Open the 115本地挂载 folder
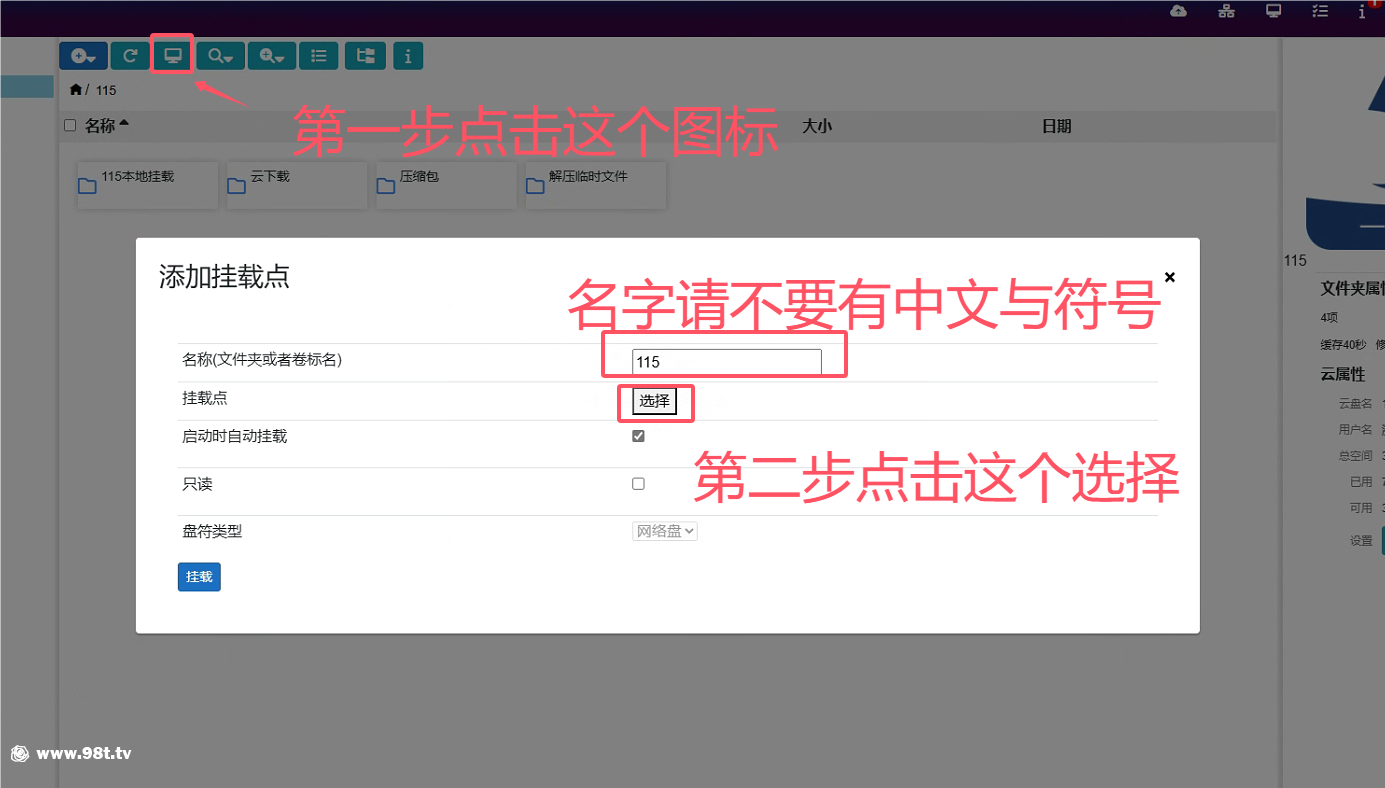The width and height of the screenshot is (1385, 788). (x=147, y=185)
